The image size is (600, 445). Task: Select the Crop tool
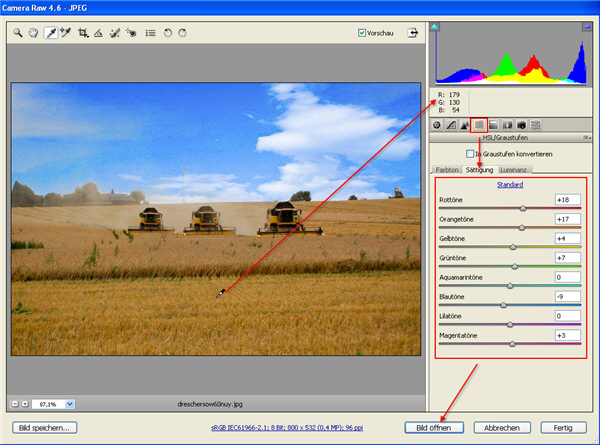[83, 32]
